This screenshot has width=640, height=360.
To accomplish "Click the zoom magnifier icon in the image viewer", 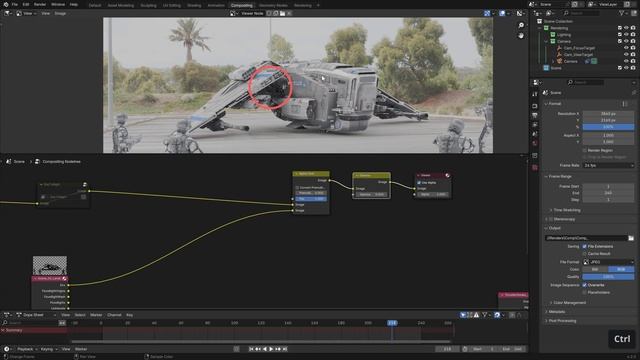I will tap(521, 25).
